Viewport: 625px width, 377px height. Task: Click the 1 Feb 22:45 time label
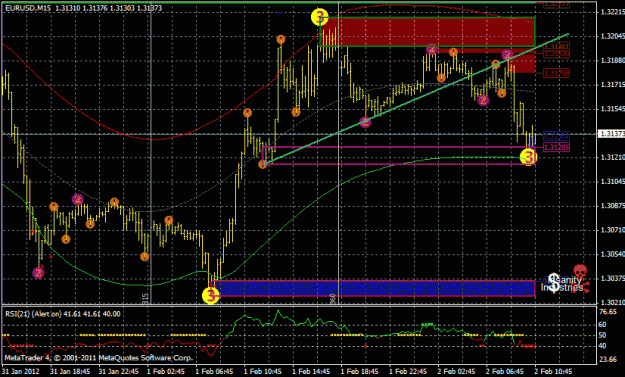click(409, 371)
